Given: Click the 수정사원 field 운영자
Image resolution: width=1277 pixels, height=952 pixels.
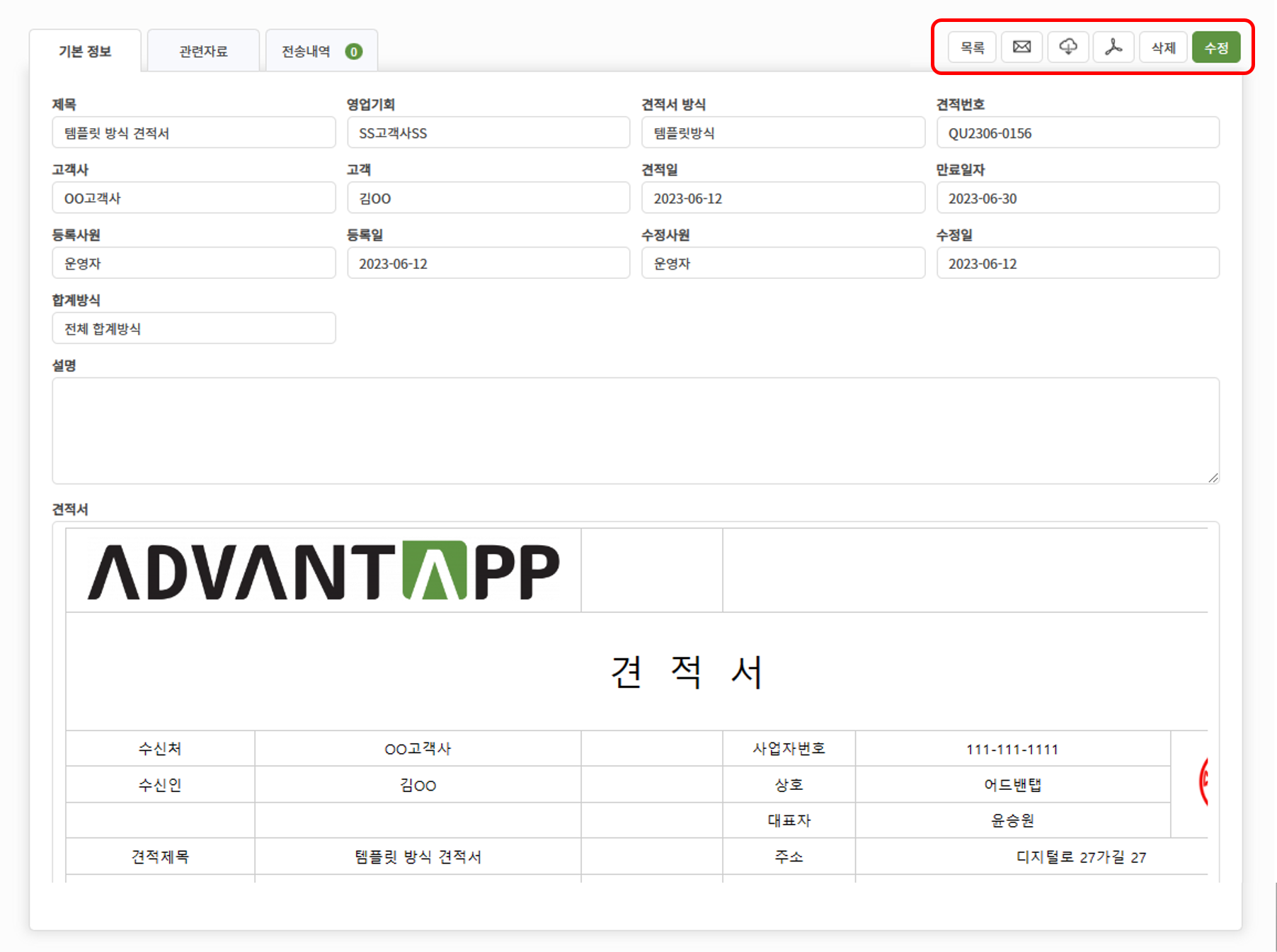Looking at the screenshot, I should tap(783, 263).
